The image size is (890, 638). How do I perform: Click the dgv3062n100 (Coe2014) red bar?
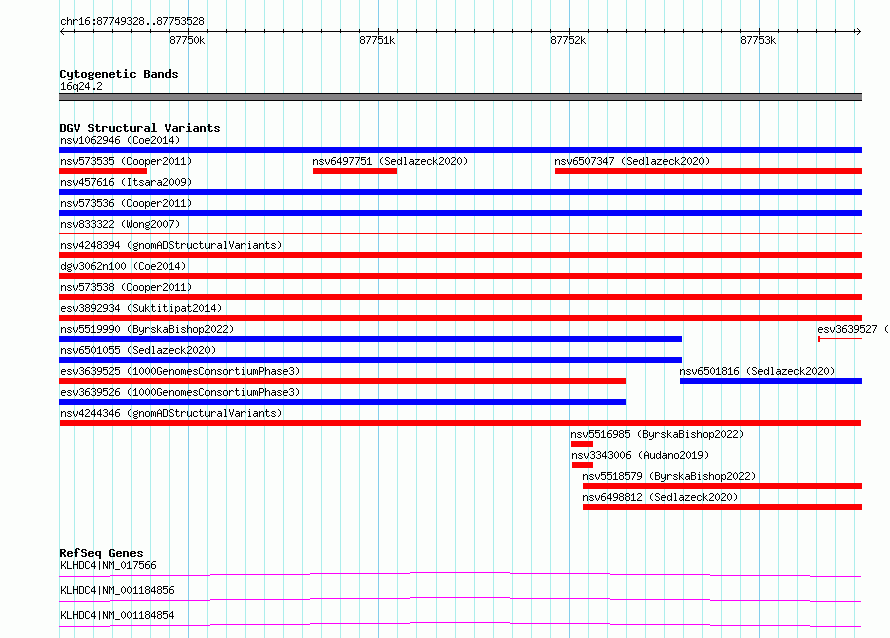pyautogui.click(x=460, y=276)
